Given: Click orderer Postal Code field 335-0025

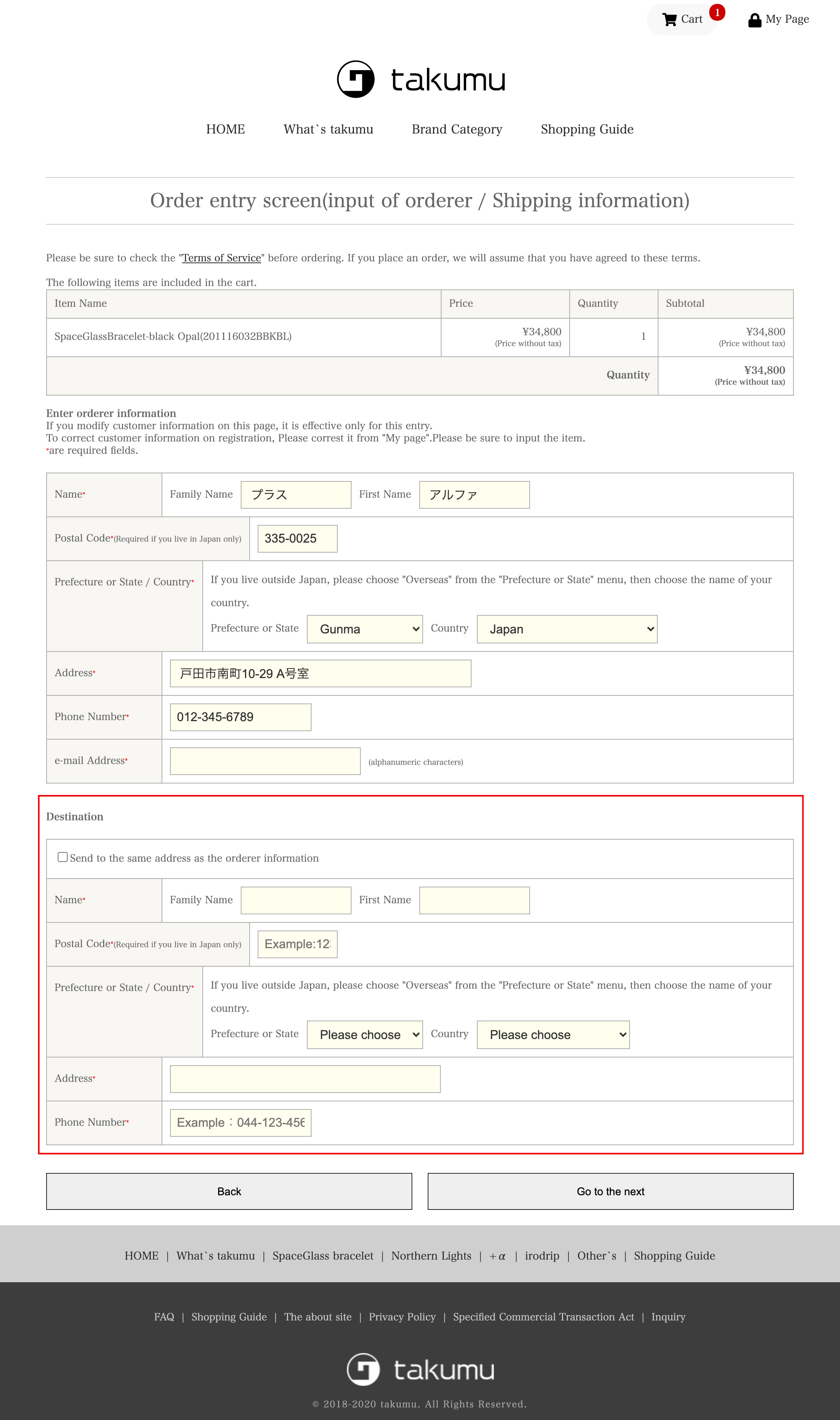Looking at the screenshot, I should [x=297, y=538].
